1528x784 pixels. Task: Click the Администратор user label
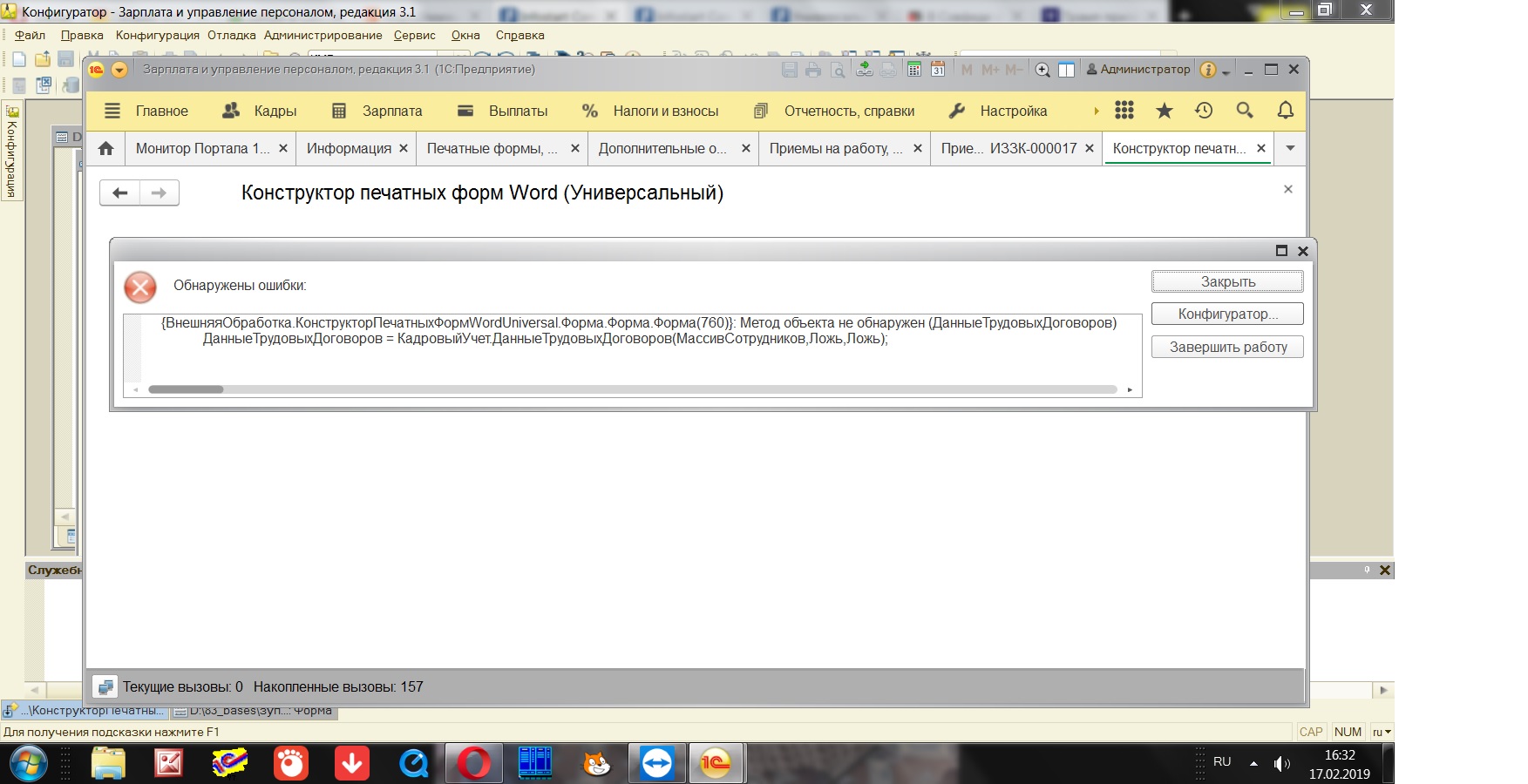click(1138, 70)
